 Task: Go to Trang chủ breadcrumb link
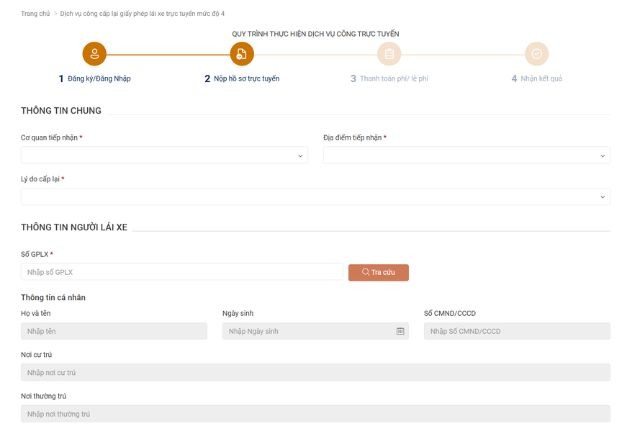pos(36,12)
